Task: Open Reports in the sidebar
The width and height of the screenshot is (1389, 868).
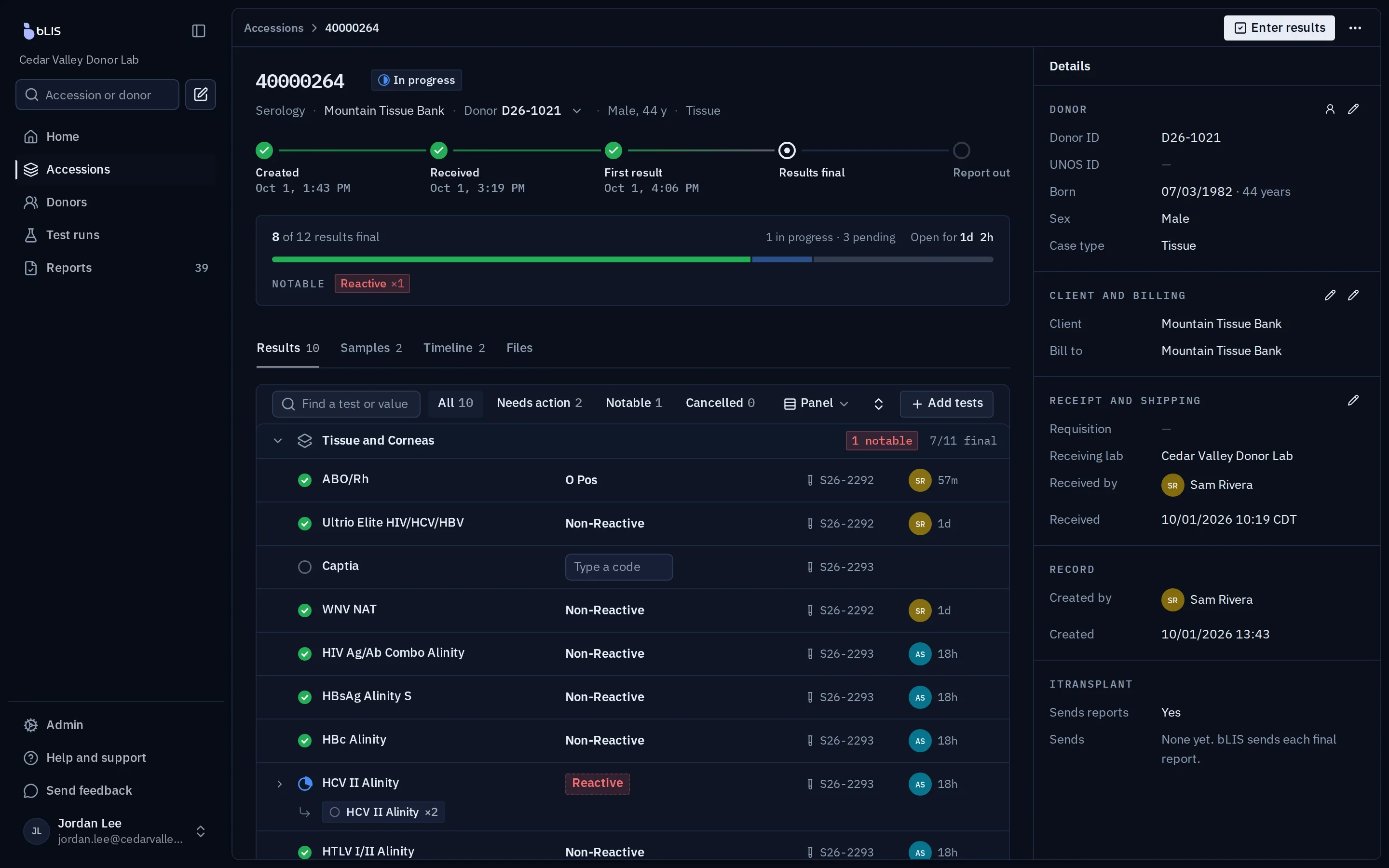Action: (x=115, y=268)
